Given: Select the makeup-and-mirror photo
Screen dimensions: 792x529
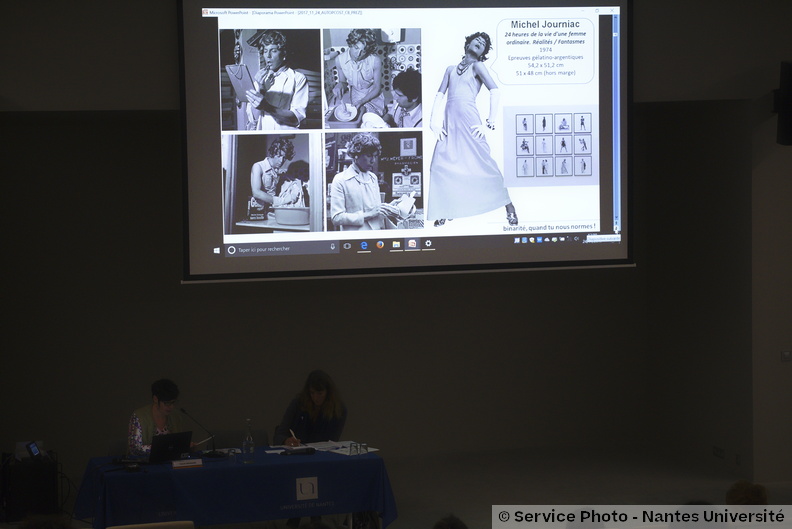Looking at the screenshot, I should [x=271, y=79].
